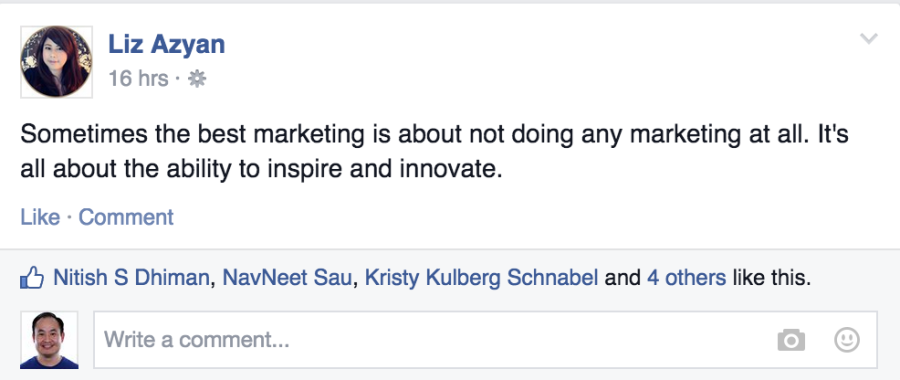Click the 16 hrs timestamp
The image size is (900, 380).
[138, 79]
